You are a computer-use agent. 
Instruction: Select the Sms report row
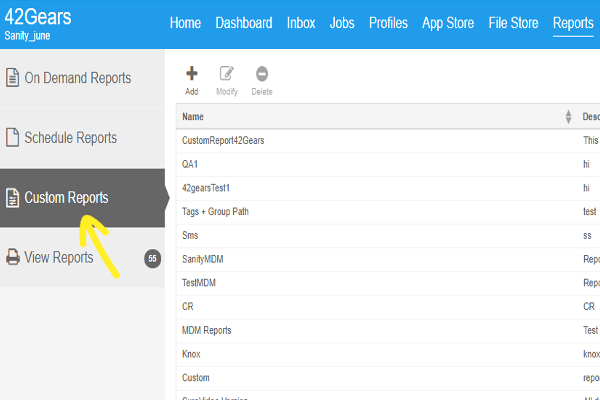click(x=388, y=235)
